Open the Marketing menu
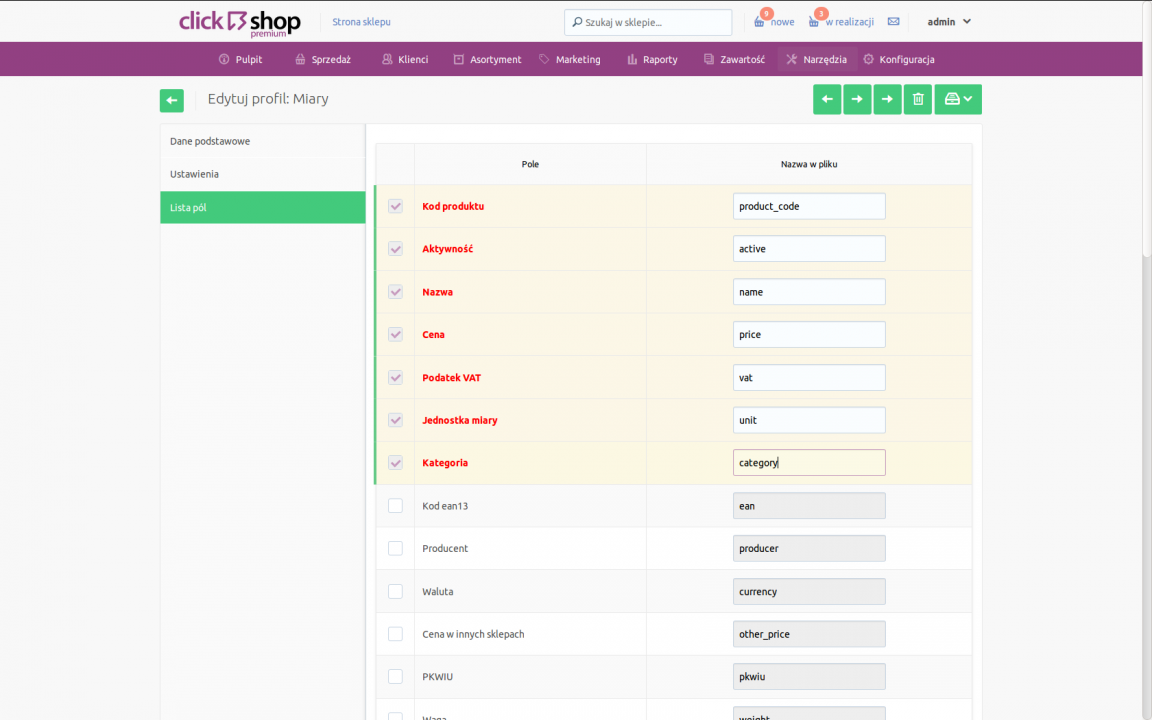This screenshot has height=720, width=1152. (x=569, y=60)
